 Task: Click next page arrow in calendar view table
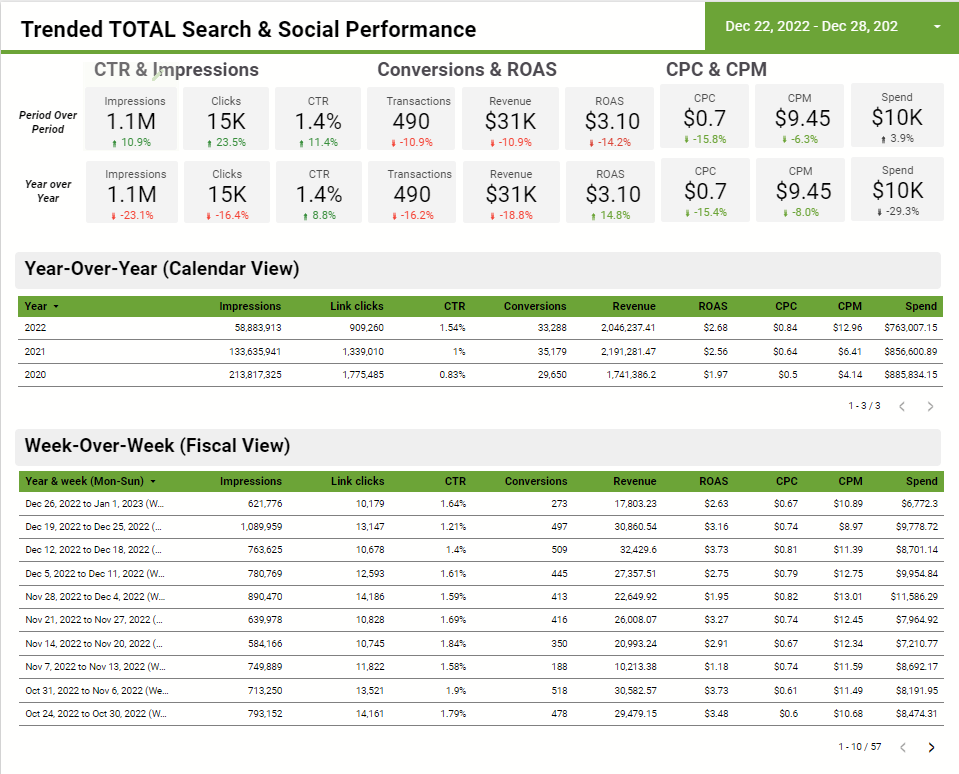(930, 407)
